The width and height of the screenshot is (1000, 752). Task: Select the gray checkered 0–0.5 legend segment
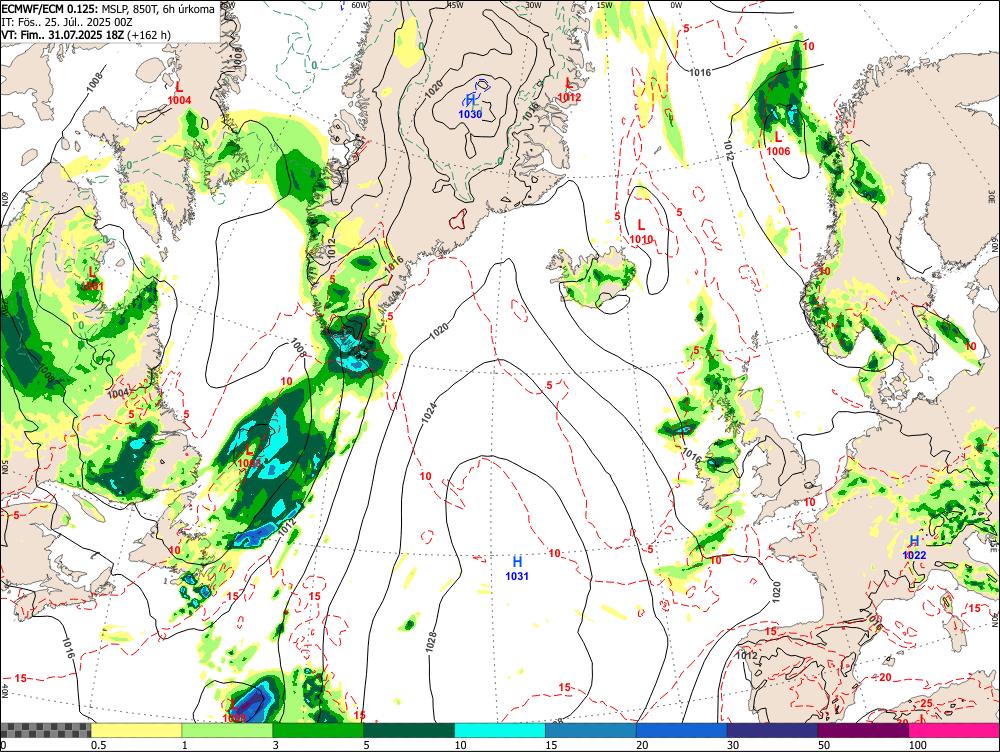pos(45,730)
